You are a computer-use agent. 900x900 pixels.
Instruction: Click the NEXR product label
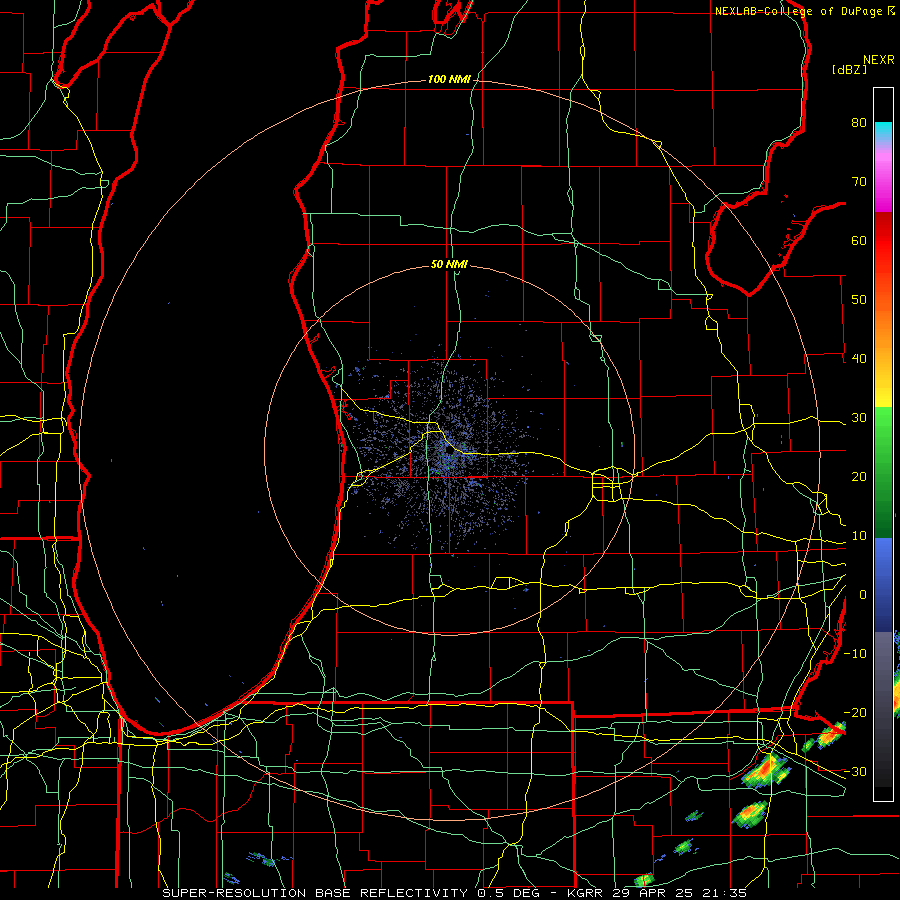[x=879, y=60]
